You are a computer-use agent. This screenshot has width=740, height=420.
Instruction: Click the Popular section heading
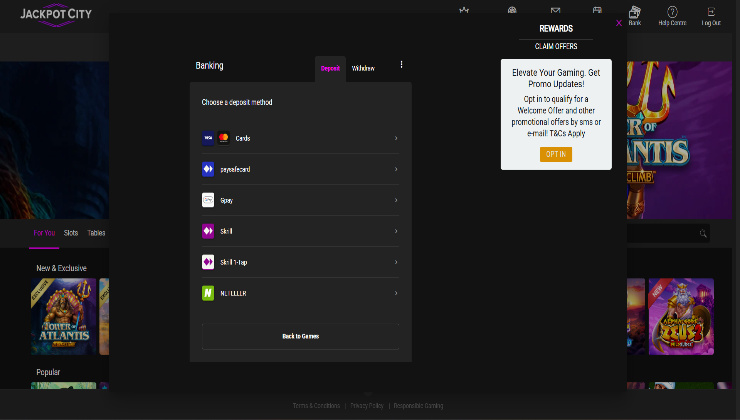48,372
